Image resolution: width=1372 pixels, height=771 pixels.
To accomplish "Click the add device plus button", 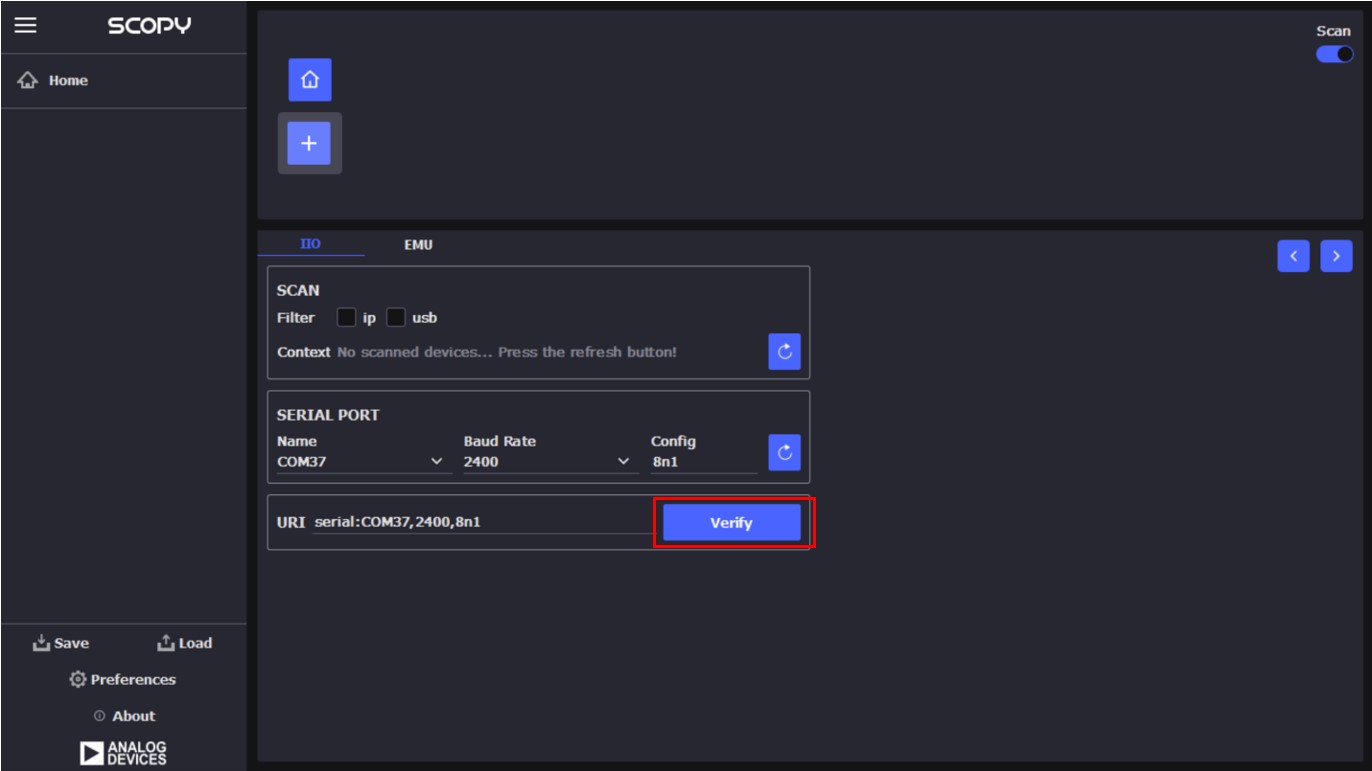I will 309,142.
